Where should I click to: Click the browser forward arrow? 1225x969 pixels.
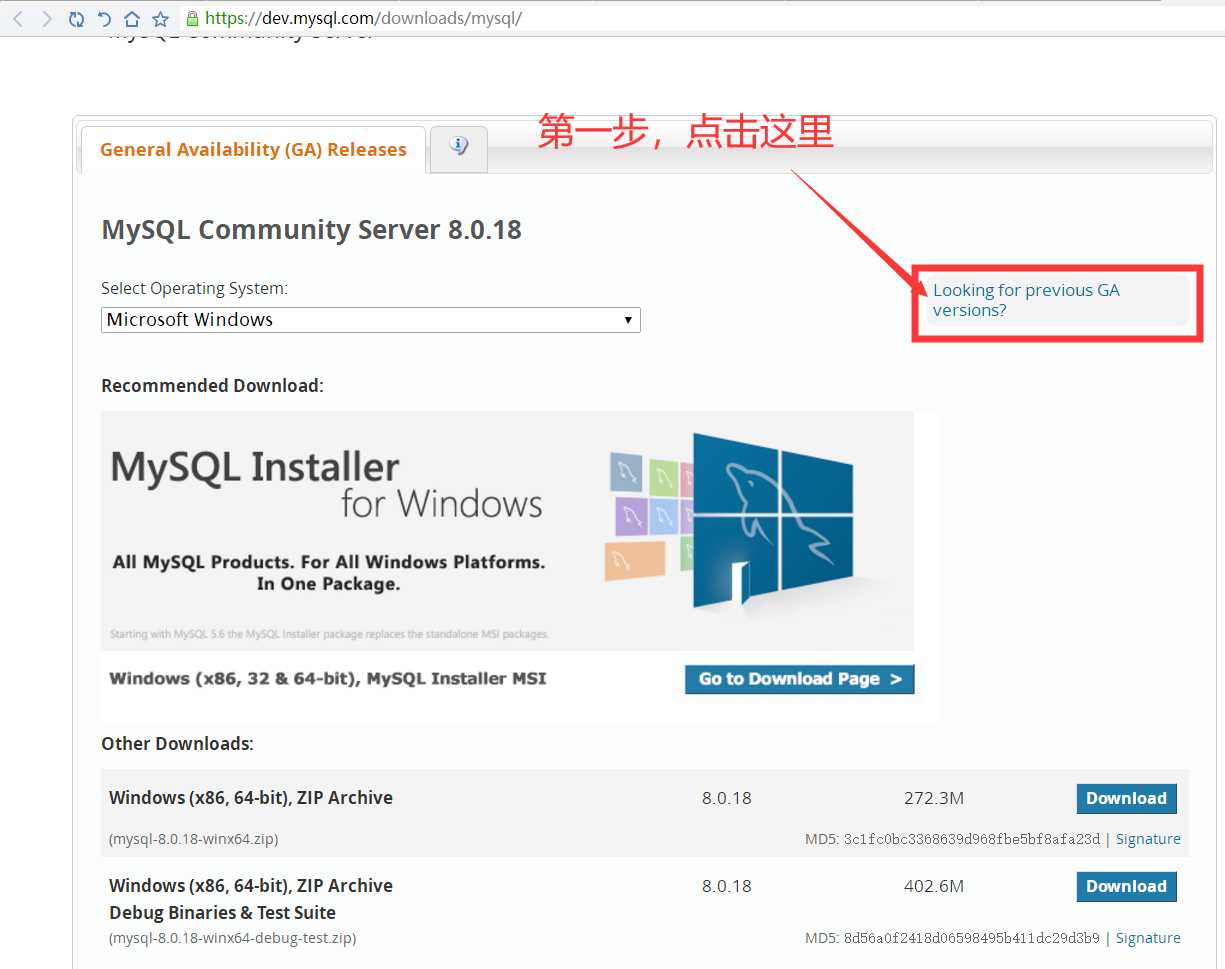click(46, 19)
